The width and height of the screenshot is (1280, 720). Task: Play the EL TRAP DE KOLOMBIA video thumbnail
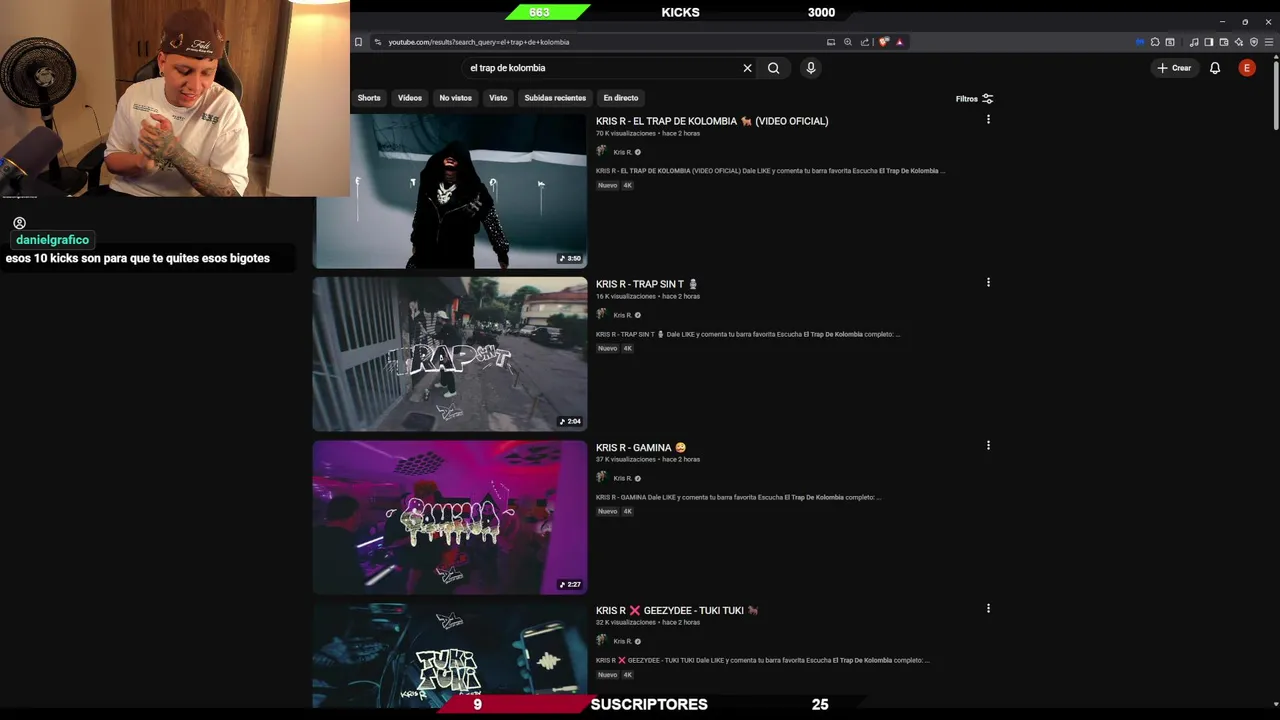click(450, 191)
